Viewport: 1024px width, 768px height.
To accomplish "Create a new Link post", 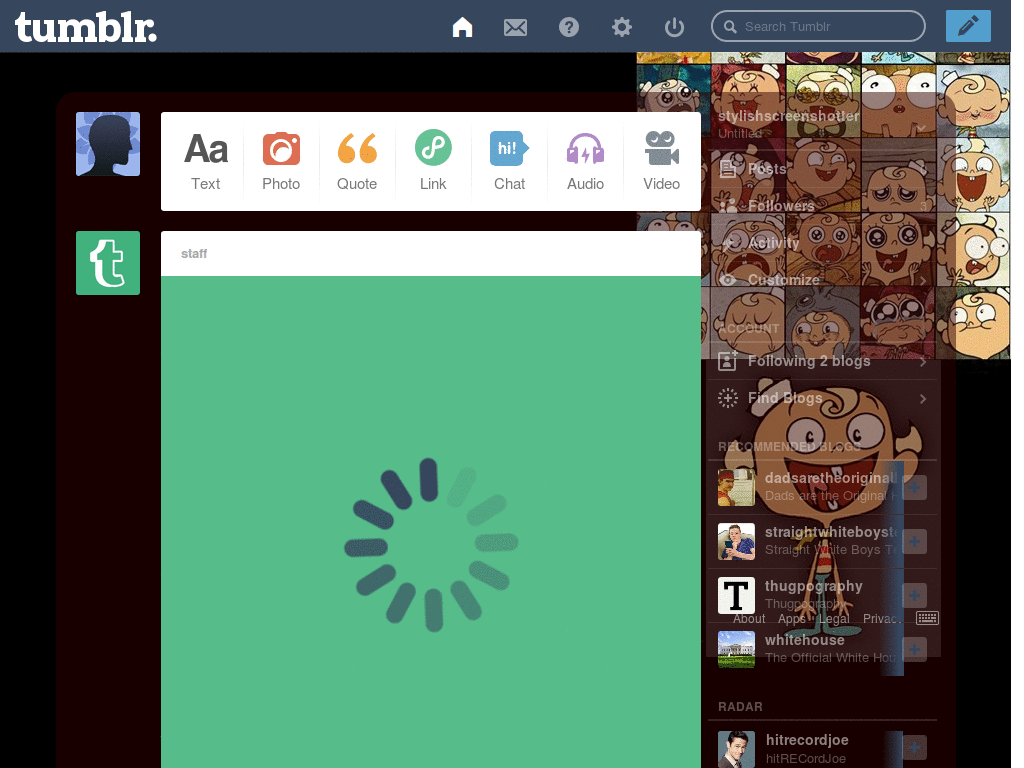I will point(433,161).
